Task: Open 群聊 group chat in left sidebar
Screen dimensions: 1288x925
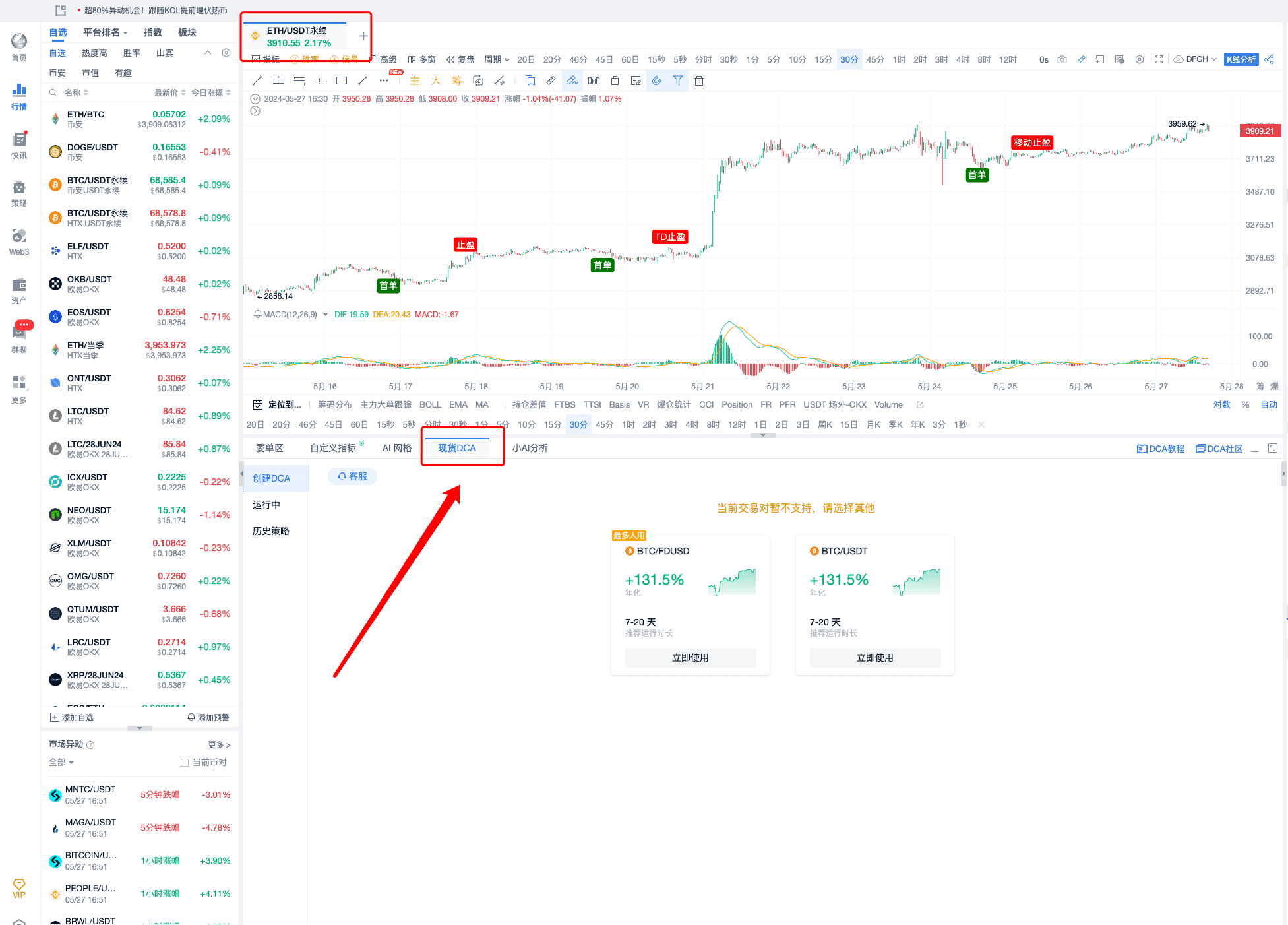Action: (x=19, y=339)
